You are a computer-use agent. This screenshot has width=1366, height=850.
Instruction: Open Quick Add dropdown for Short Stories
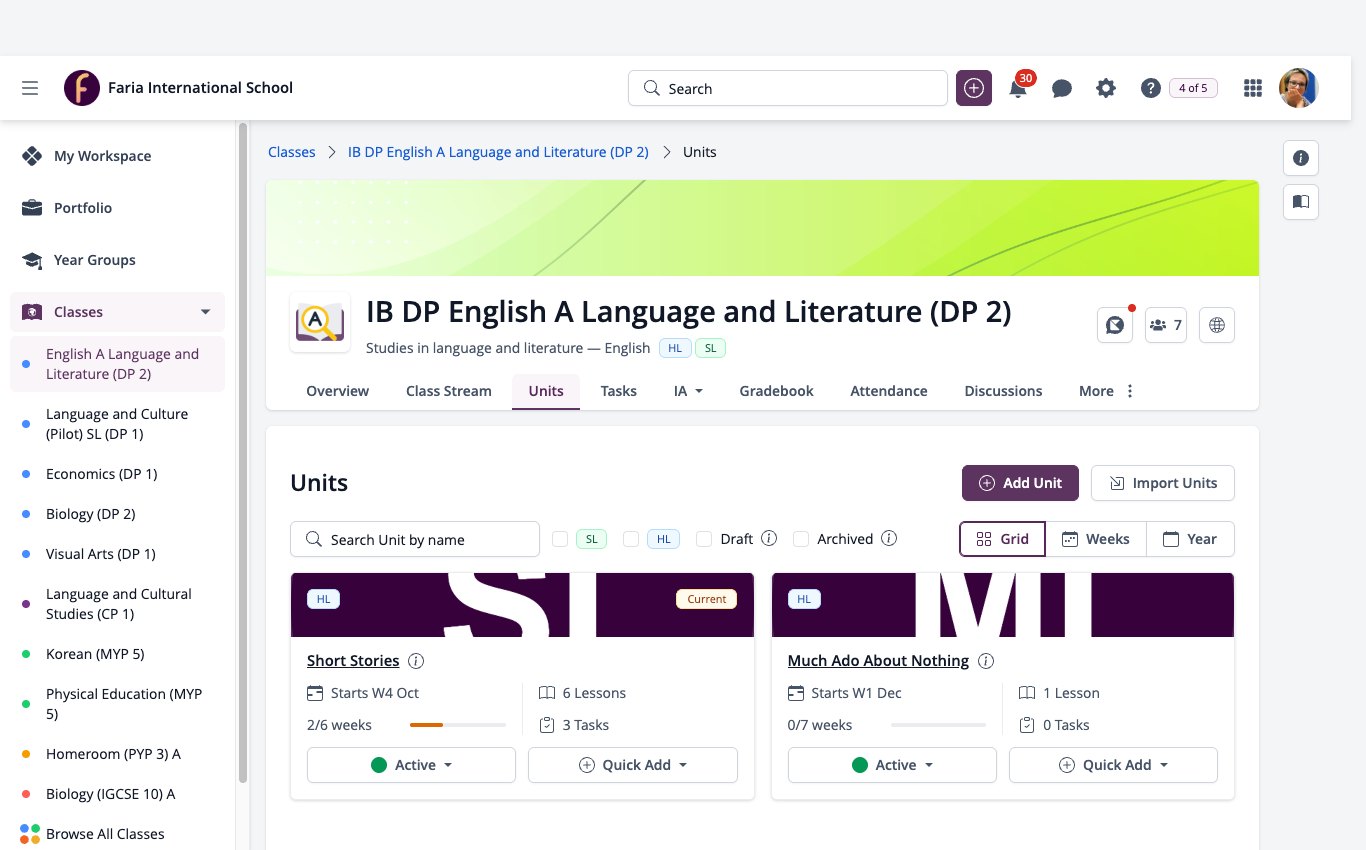(x=633, y=765)
